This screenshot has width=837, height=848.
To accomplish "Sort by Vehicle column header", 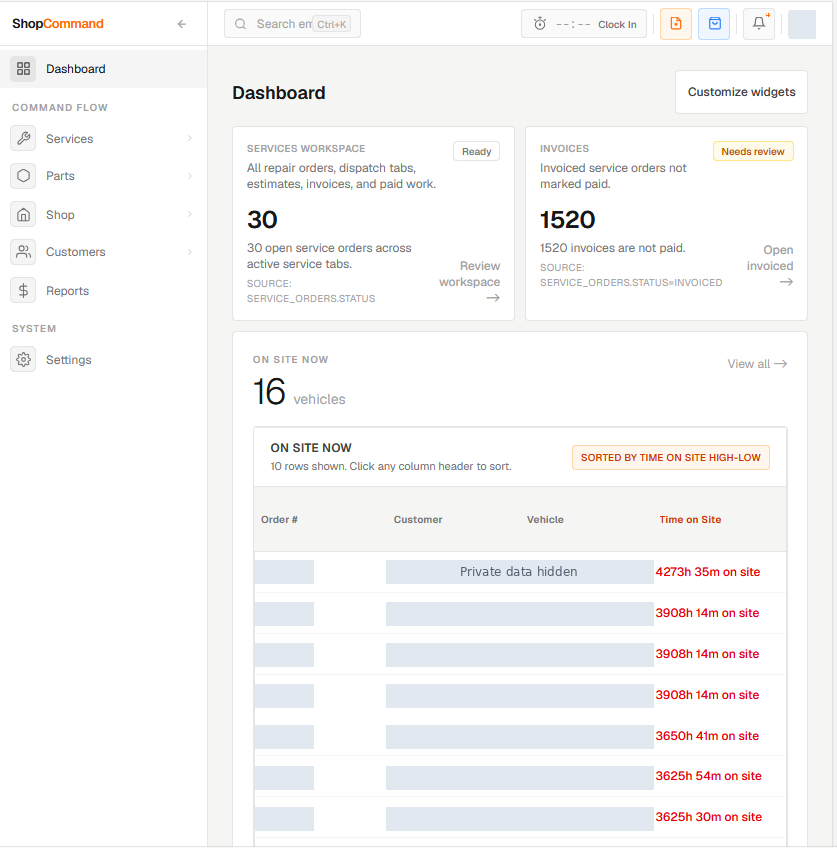I will tap(545, 520).
